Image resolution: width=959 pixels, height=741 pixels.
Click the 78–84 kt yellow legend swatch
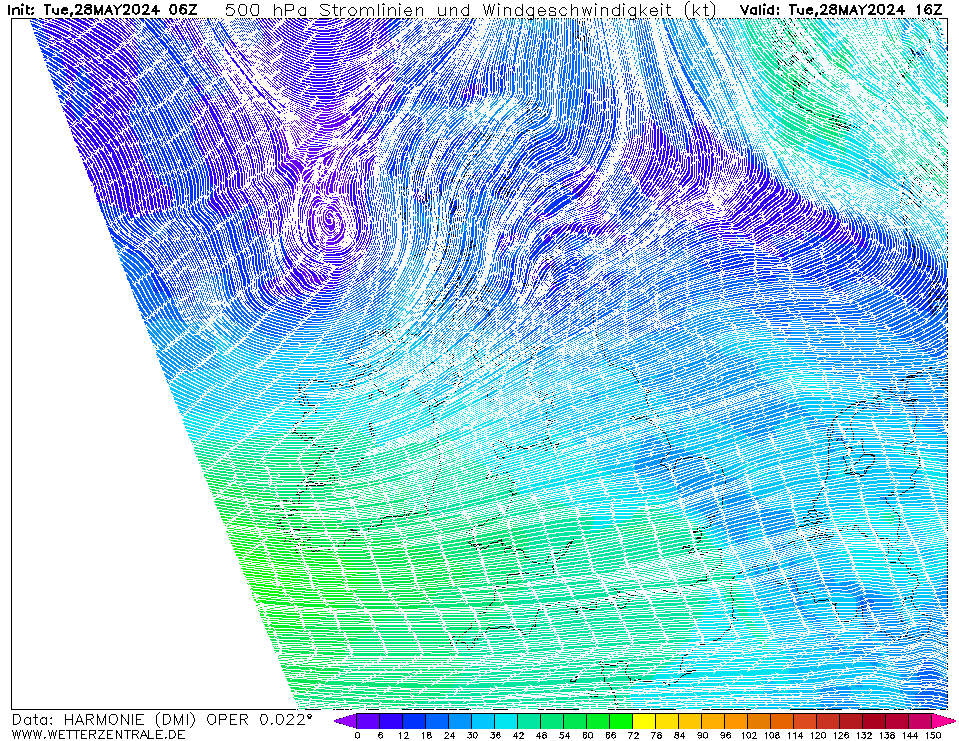point(667,721)
